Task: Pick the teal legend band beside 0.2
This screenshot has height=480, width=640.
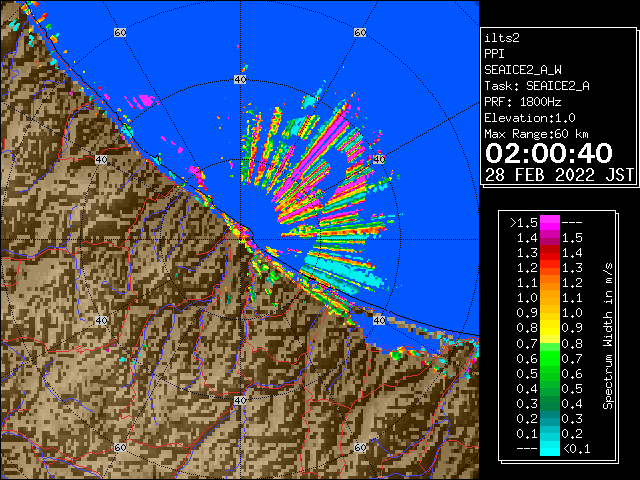Action: tap(549, 418)
